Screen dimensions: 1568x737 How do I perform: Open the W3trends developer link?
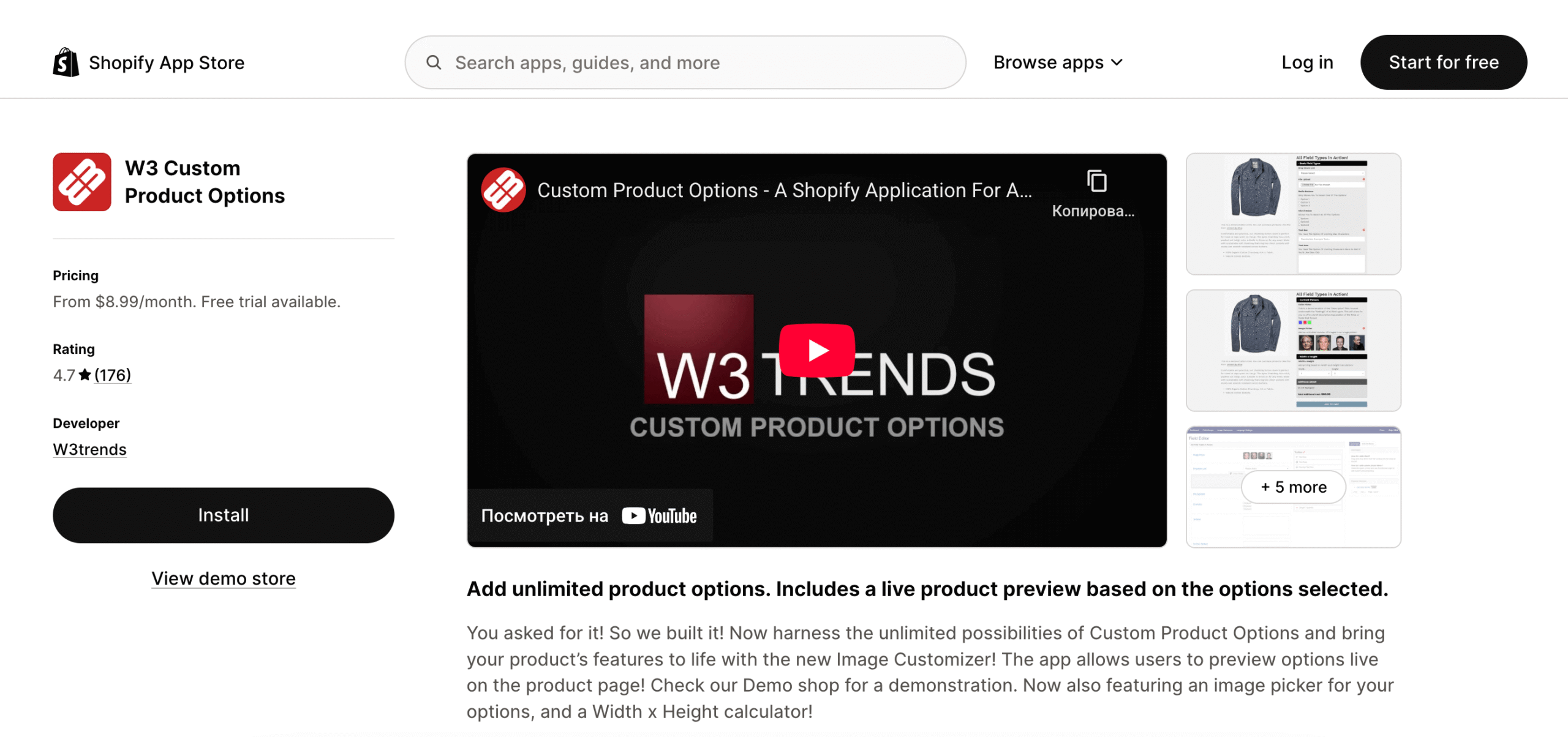coord(89,449)
